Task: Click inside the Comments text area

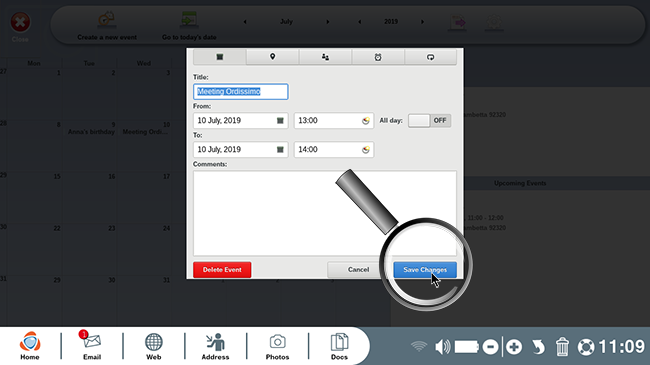Action: pos(325,213)
